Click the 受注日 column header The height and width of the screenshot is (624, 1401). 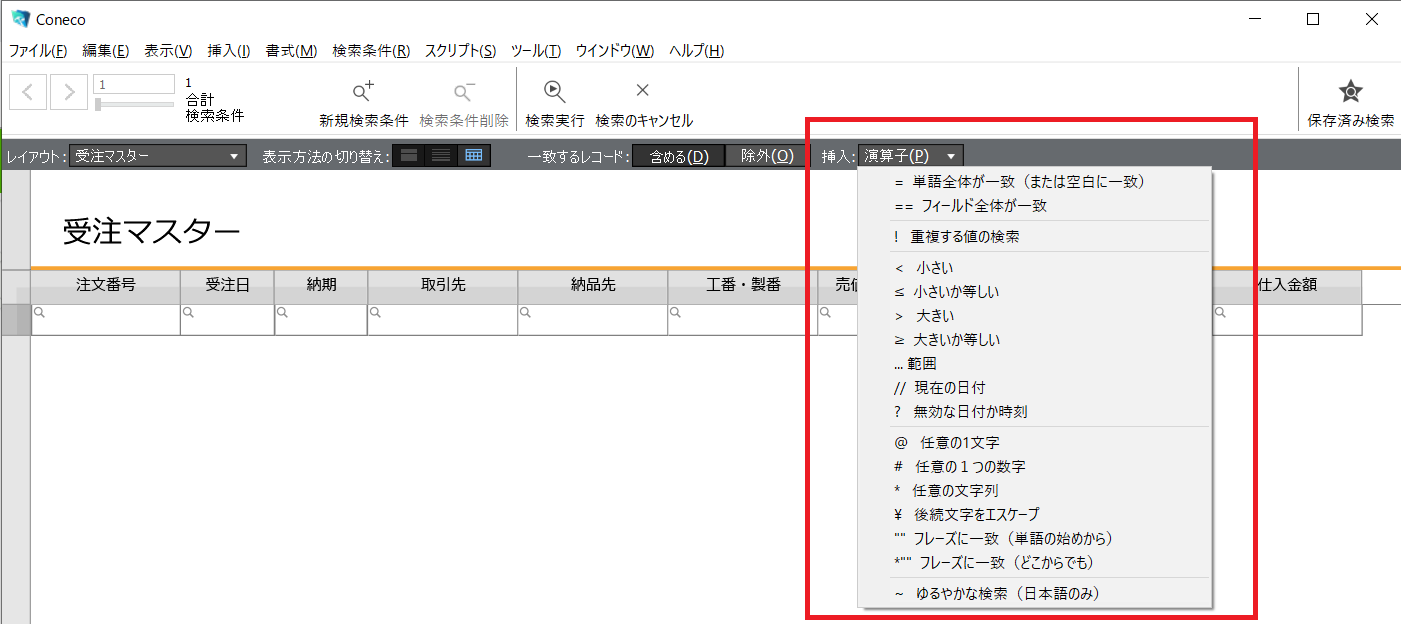tap(227, 285)
